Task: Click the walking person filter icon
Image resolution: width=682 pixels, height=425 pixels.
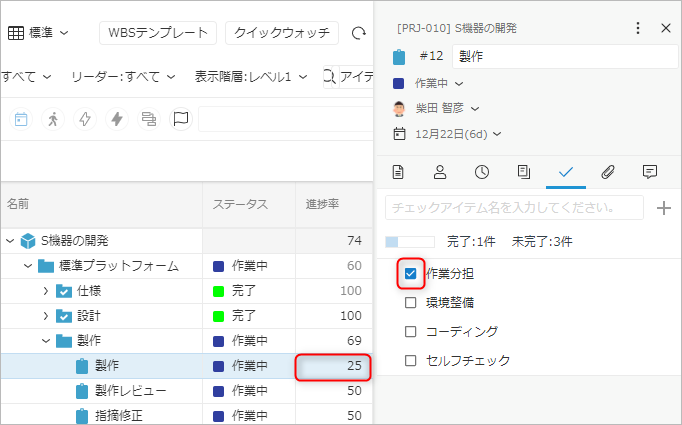Action: coord(53,120)
